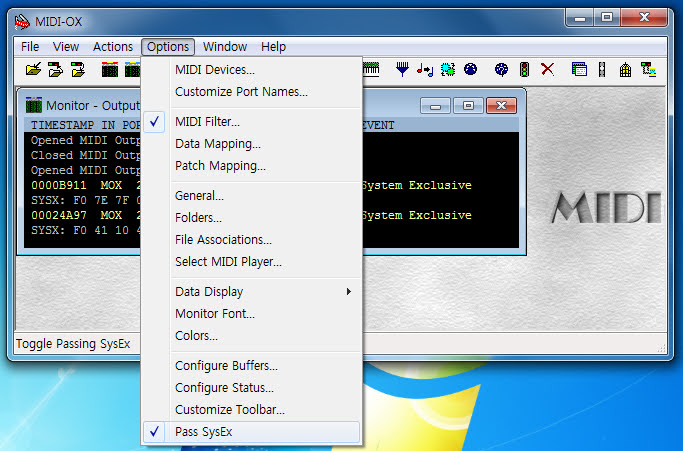Click the narrow vertical strip toolbar icon
Screen dimensions: 683x451
(x=602, y=69)
